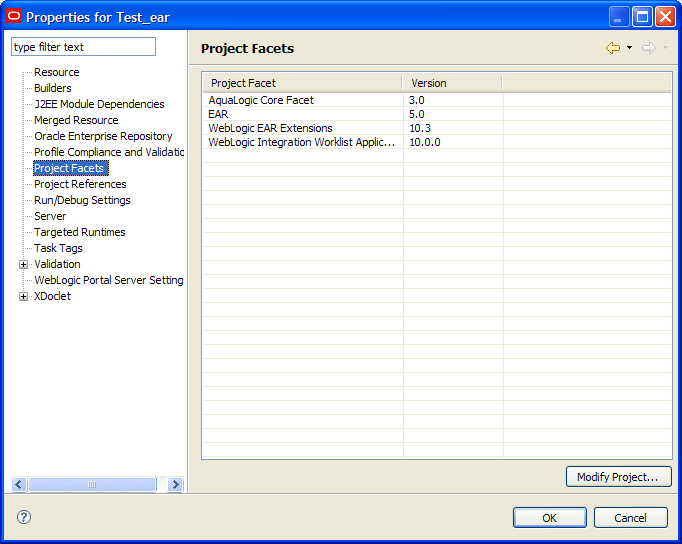The width and height of the screenshot is (682, 544).
Task: Expand the Validation tree node
Action: click(x=23, y=264)
